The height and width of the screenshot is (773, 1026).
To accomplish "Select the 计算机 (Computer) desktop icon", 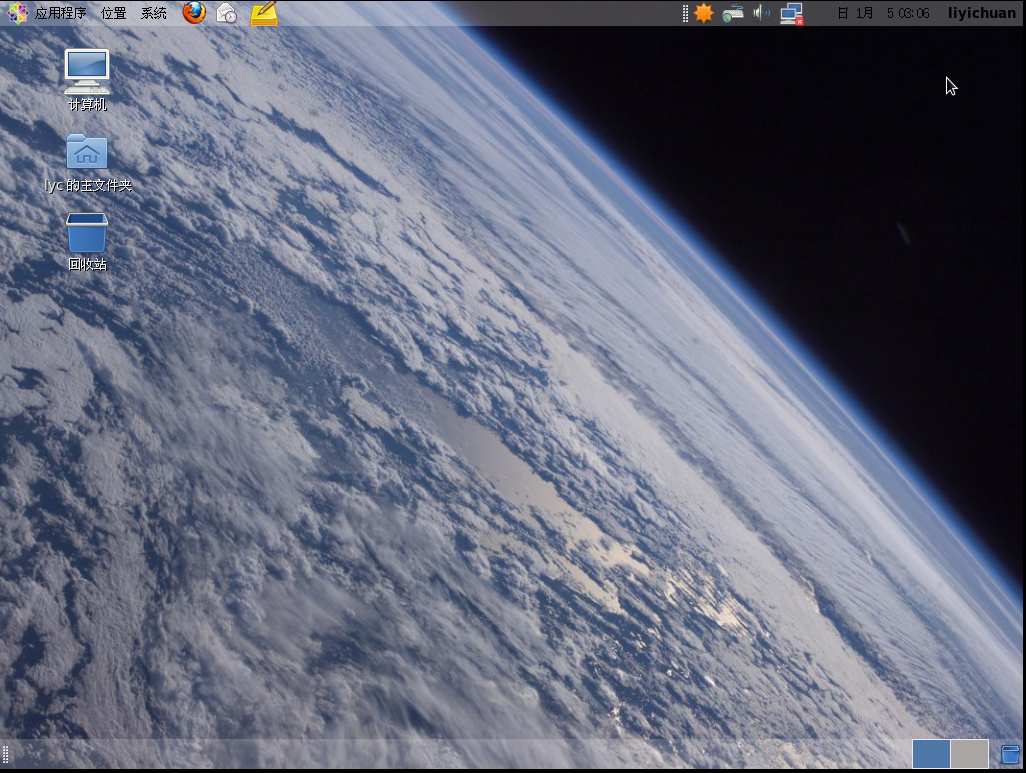I will [x=87, y=80].
